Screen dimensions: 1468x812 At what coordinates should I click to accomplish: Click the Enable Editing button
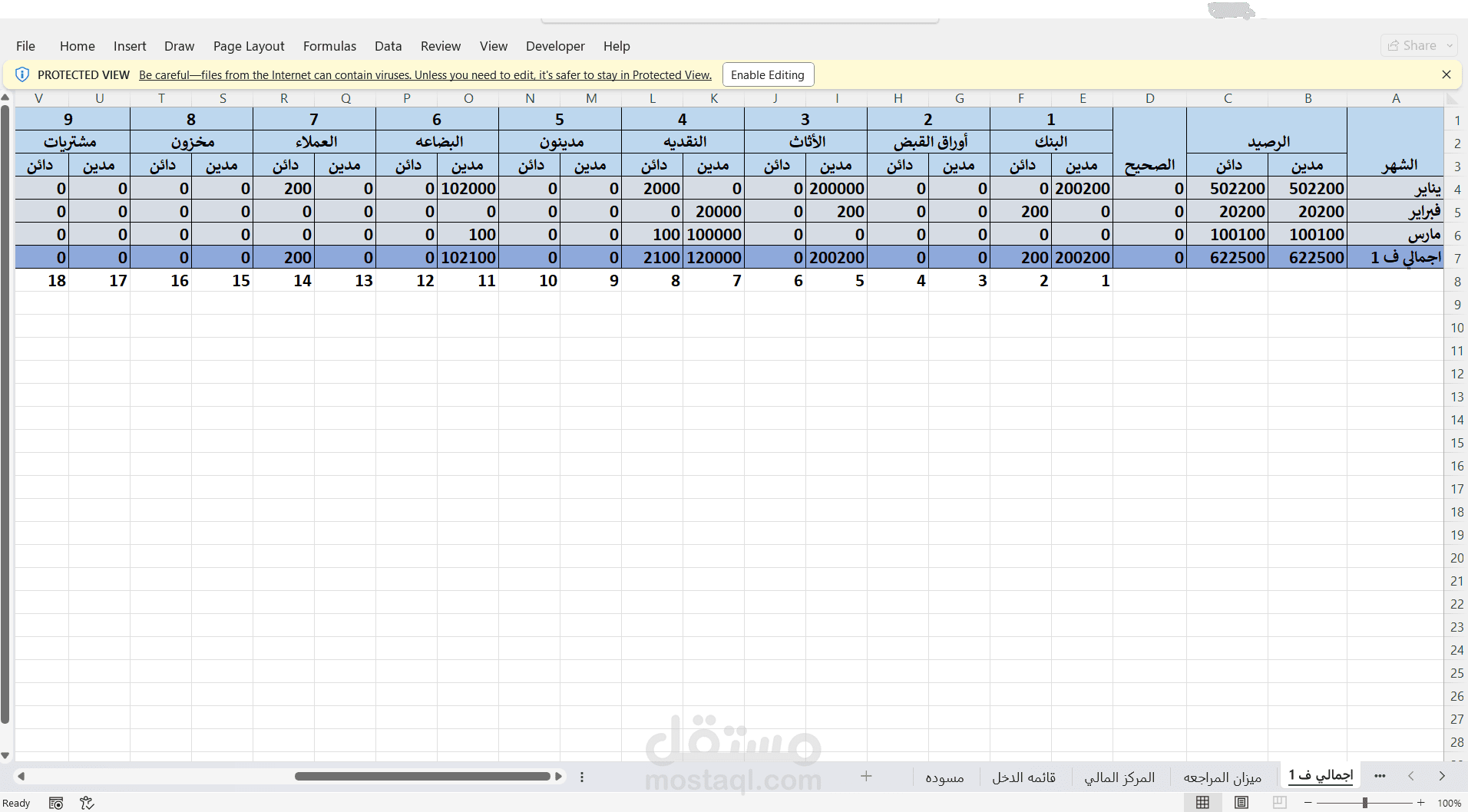point(768,74)
